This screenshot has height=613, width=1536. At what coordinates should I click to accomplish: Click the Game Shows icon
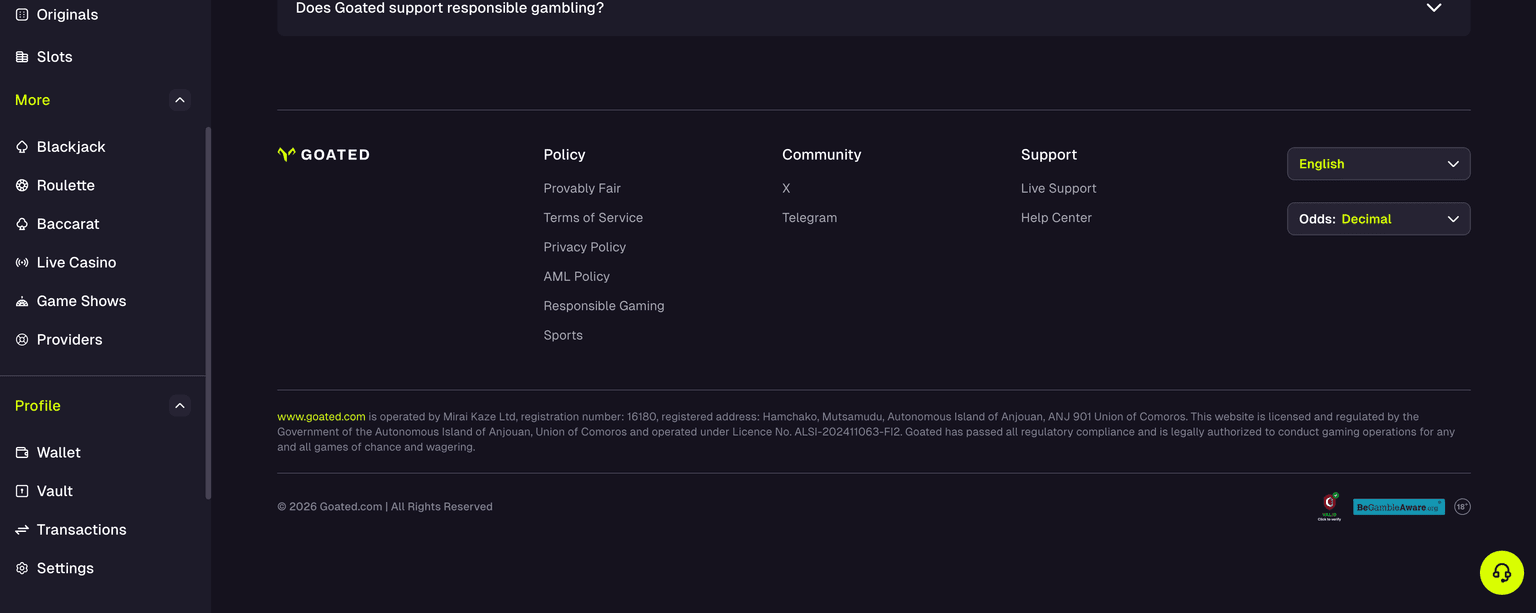coord(22,301)
